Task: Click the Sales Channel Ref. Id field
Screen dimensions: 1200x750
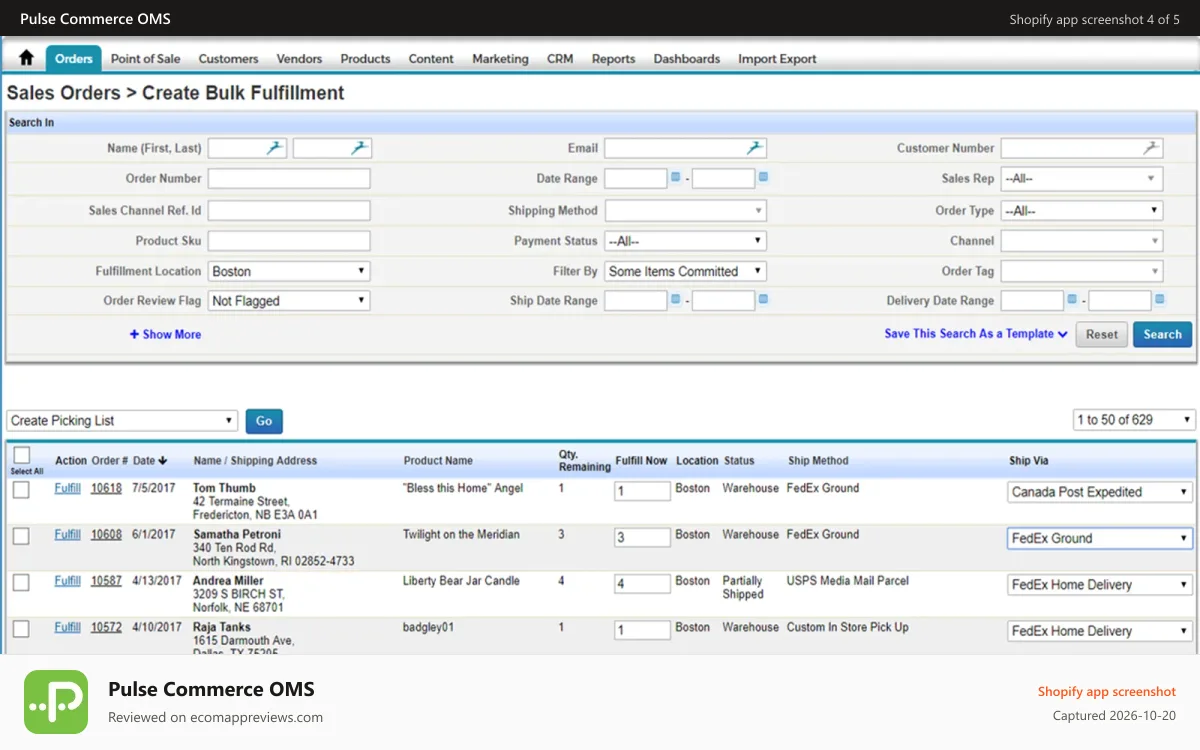Action: tap(289, 211)
